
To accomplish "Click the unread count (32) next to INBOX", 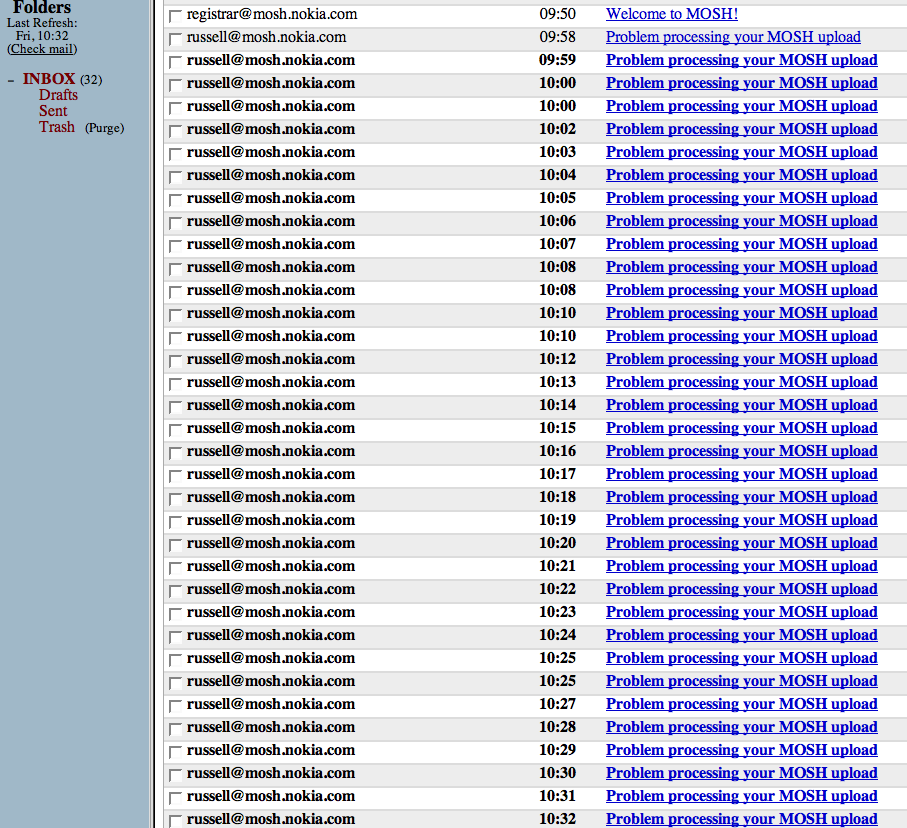I will [91, 80].
